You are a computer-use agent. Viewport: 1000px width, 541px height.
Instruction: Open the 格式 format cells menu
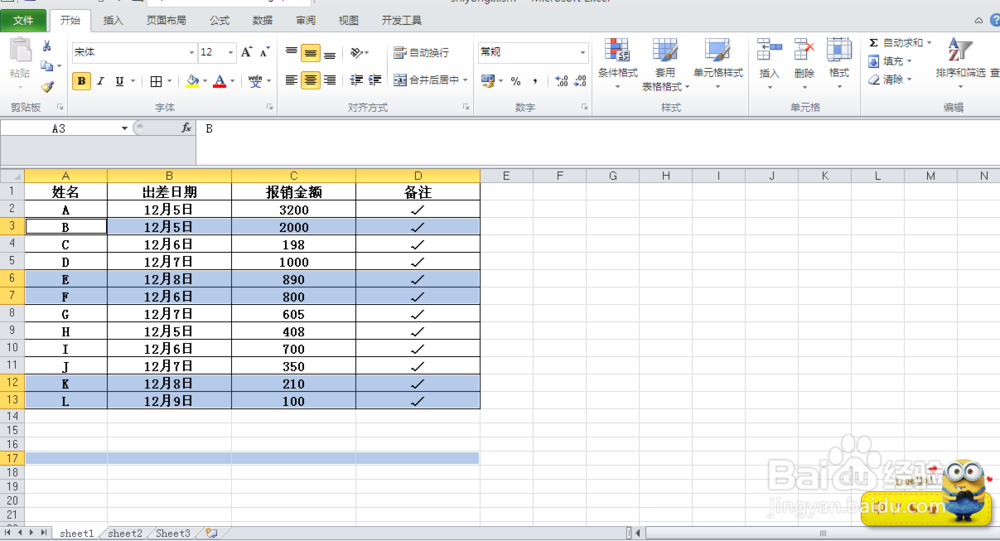pyautogui.click(x=839, y=64)
